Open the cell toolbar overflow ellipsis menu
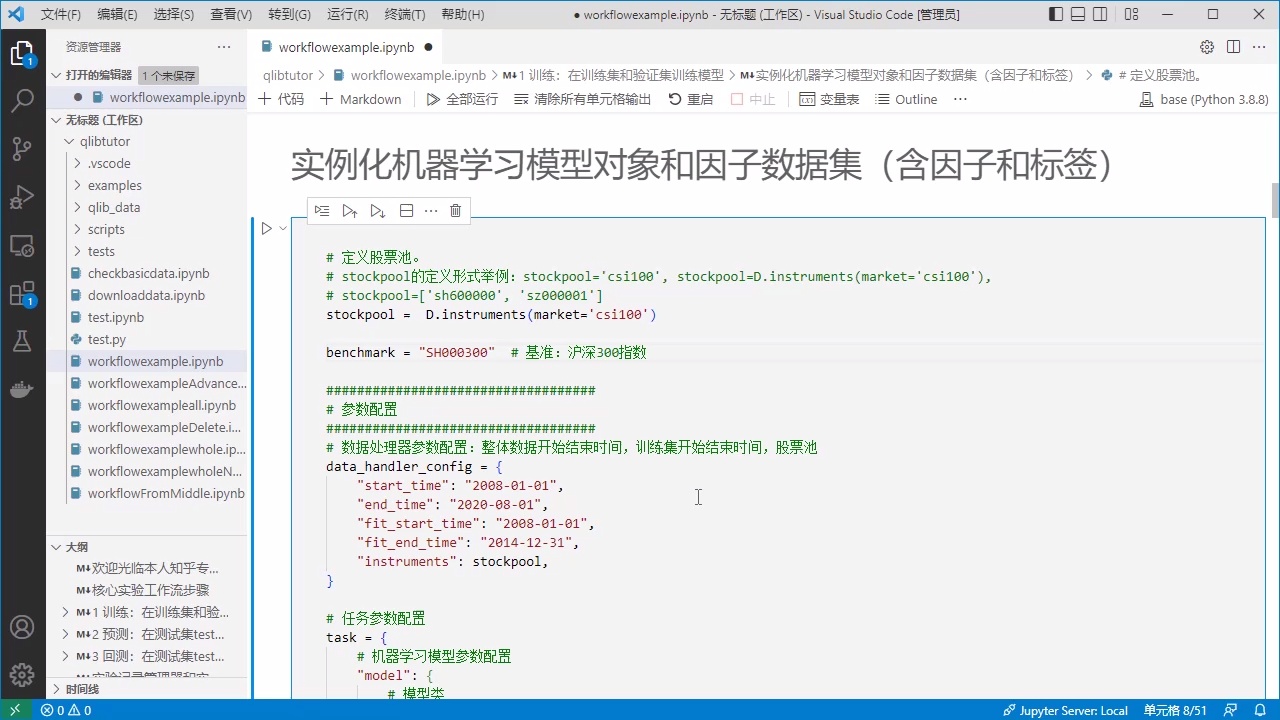The image size is (1280, 720). pos(431,210)
